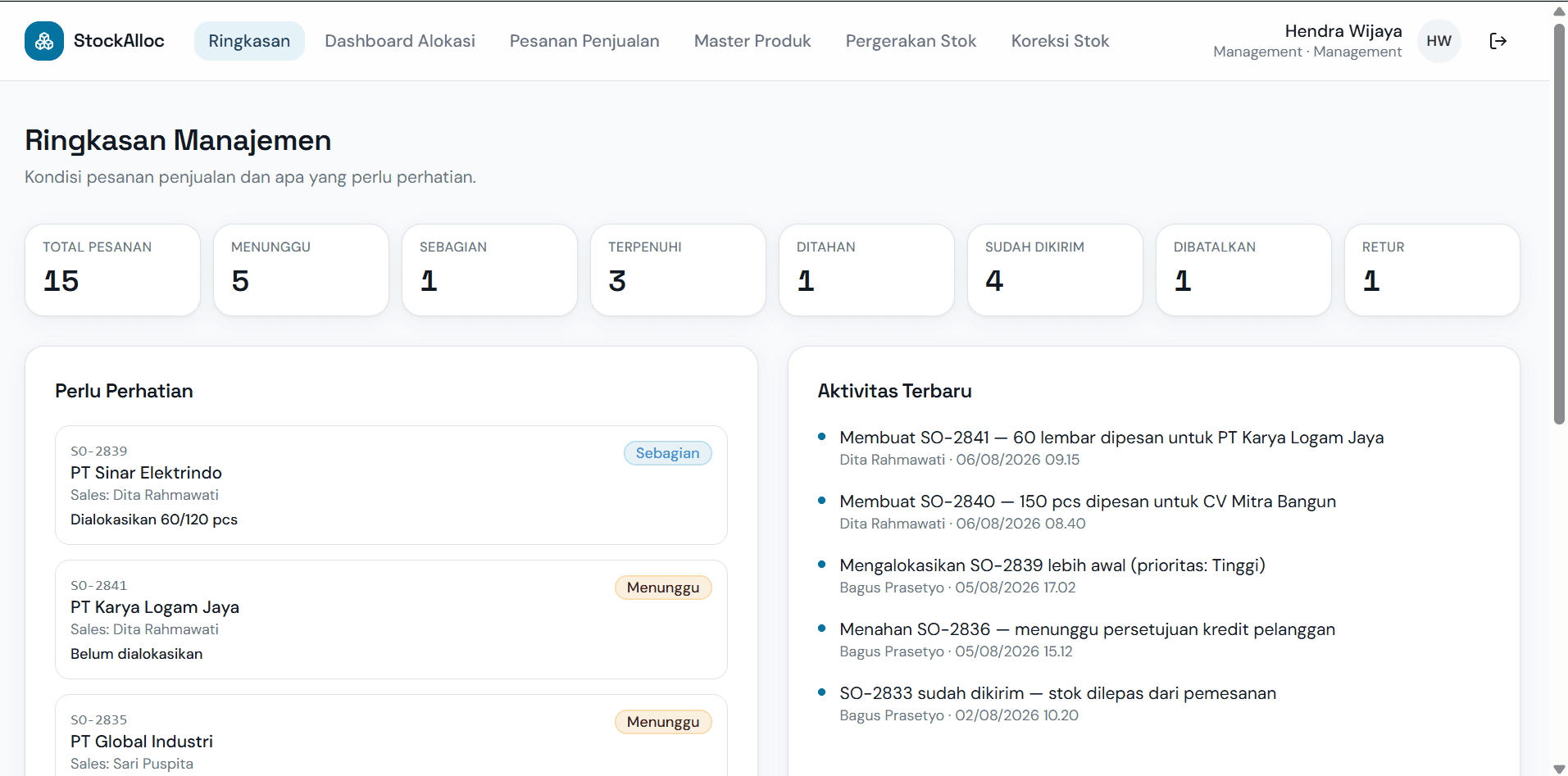
Task: Click the Menunggu badge on SO-2841
Action: point(663,588)
